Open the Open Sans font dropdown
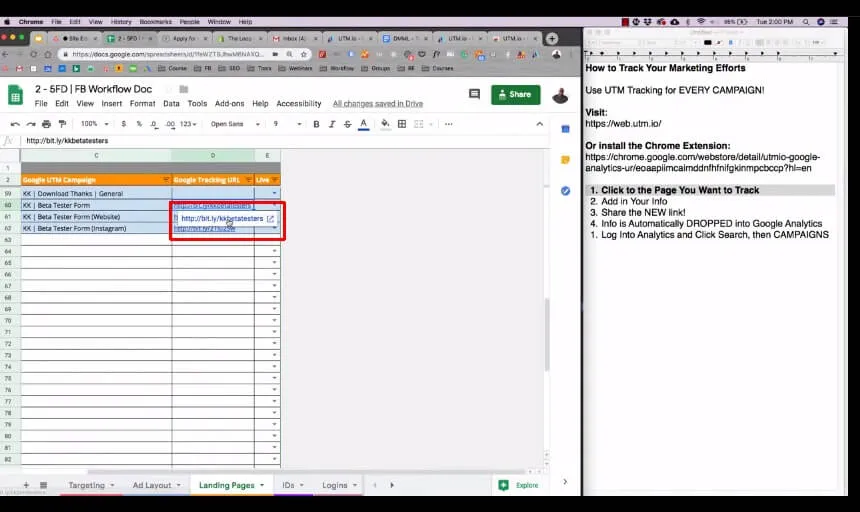860x512 pixels. coord(235,124)
